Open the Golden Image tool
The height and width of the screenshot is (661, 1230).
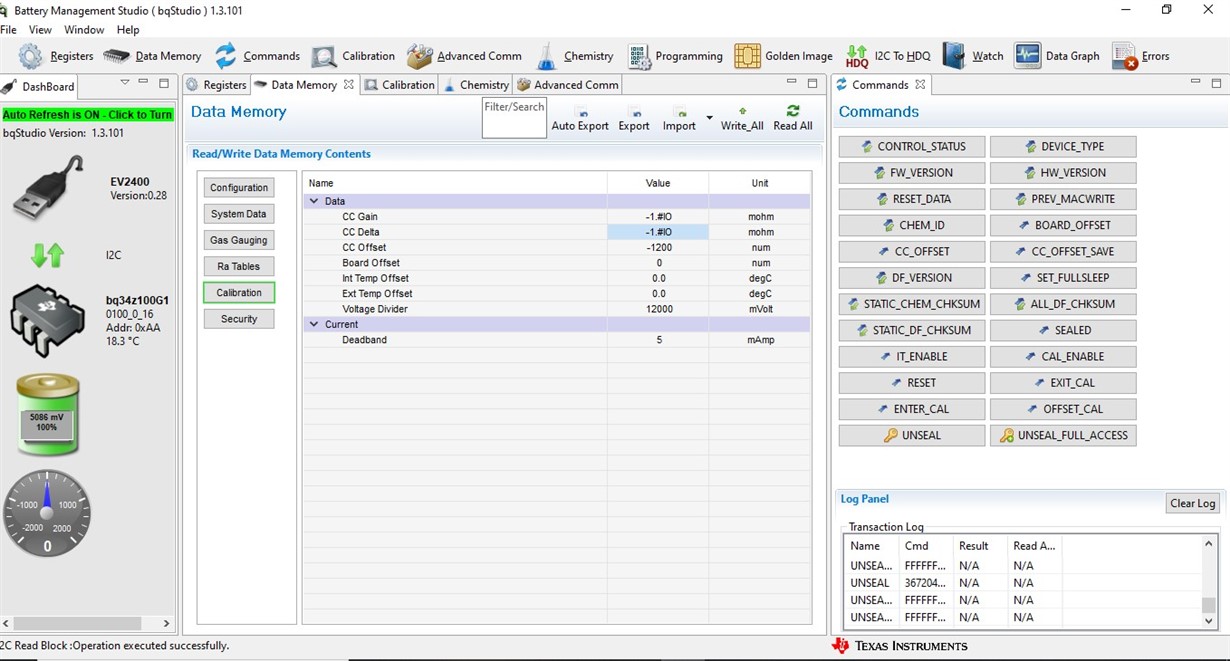click(783, 56)
